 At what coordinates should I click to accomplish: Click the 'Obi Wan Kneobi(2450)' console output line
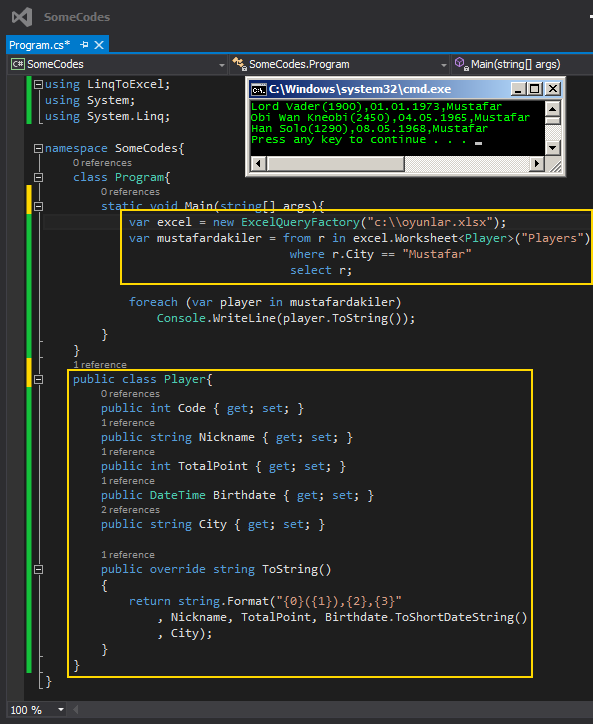[390, 118]
